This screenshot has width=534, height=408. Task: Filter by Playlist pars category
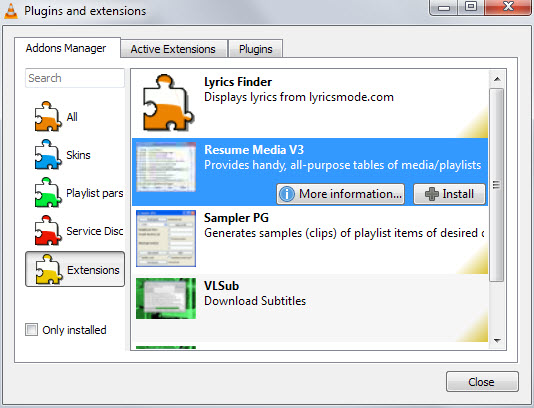(95, 193)
